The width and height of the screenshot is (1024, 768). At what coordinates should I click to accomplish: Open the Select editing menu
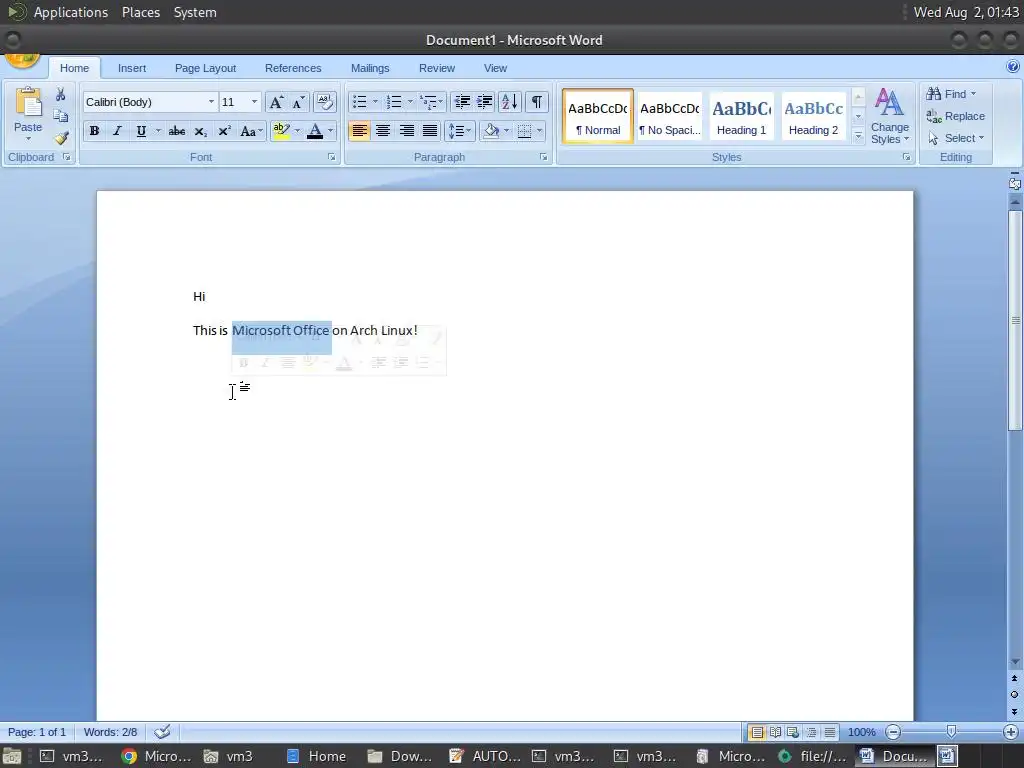coord(956,138)
